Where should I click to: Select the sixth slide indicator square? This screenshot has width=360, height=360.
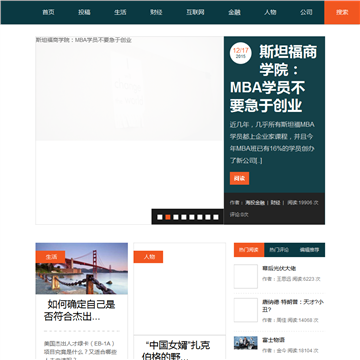coord(200,217)
